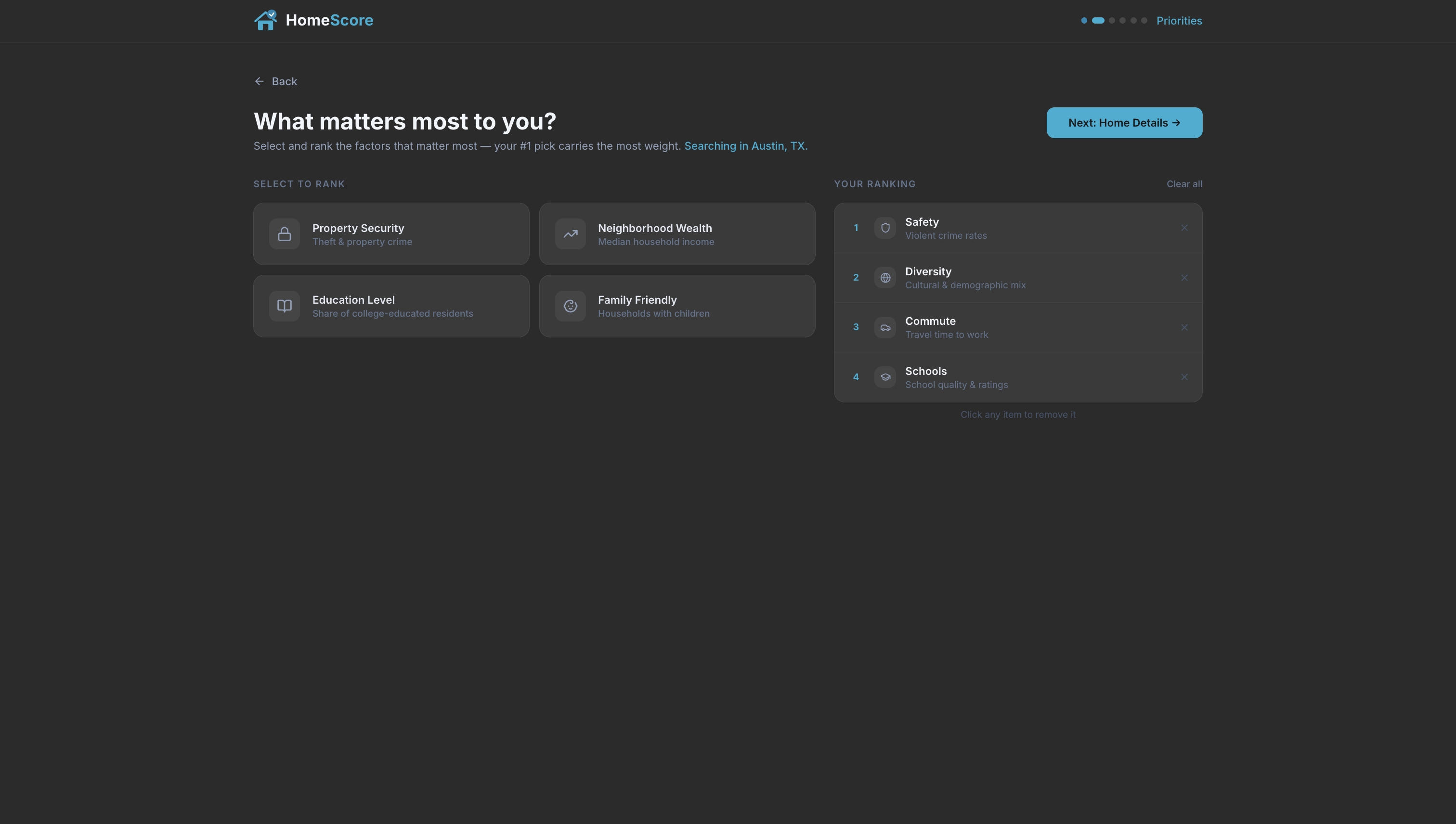Screen dimensions: 1456x824
Task: Click the HomeScore house logo icon
Action: tap(265, 20)
